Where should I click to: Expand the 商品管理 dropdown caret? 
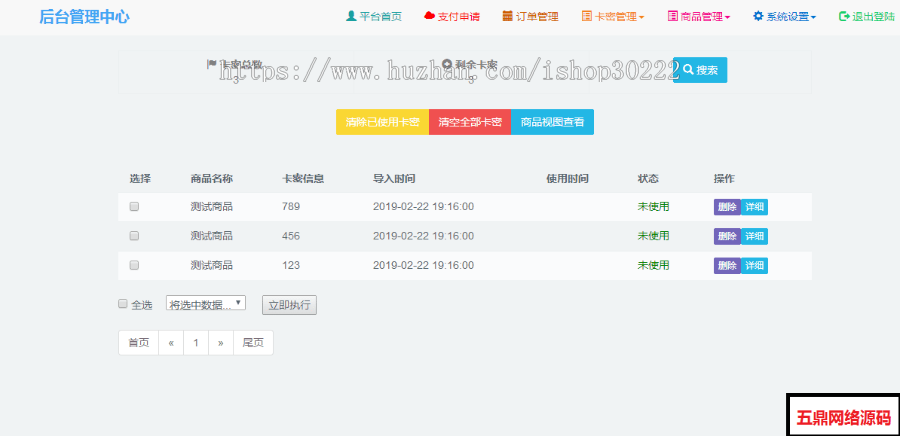727,17
